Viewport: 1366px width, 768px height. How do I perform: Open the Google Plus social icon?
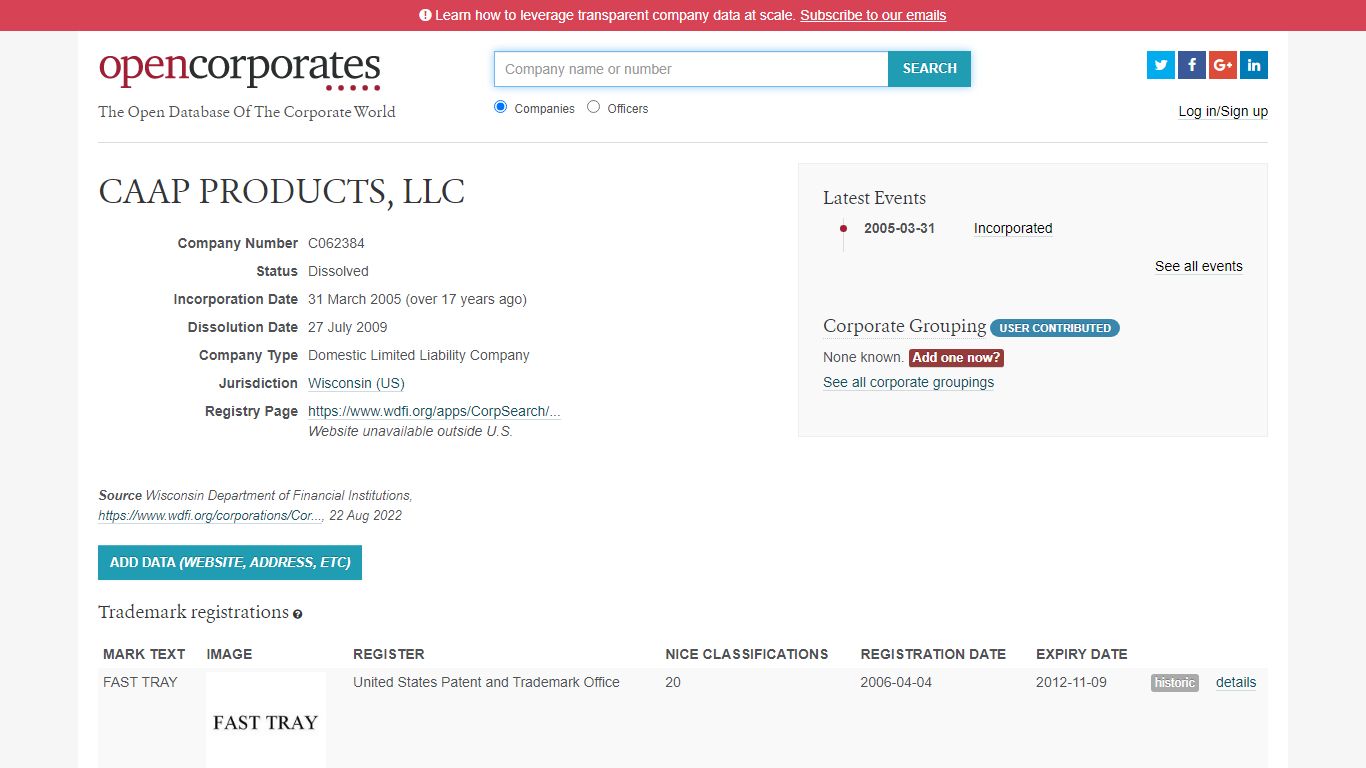(x=1223, y=65)
